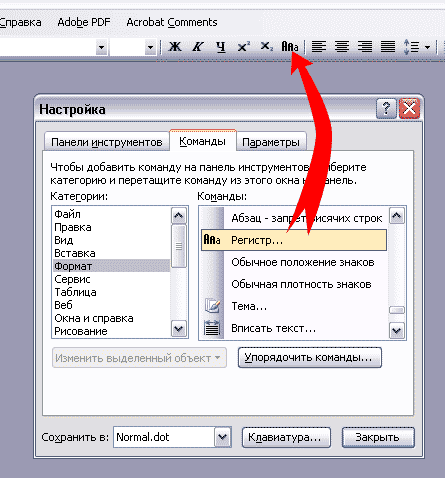The width and height of the screenshot is (445, 478).
Task: Click Клавиатура... button
Action: [x=286, y=437]
